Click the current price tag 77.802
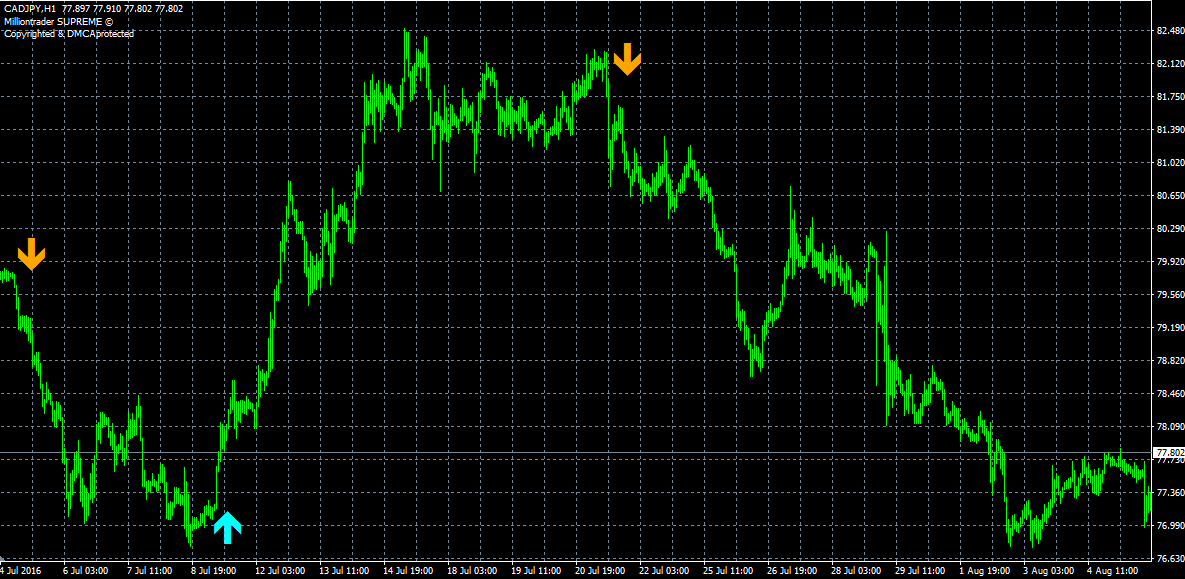The width and height of the screenshot is (1185, 579). point(1168,452)
